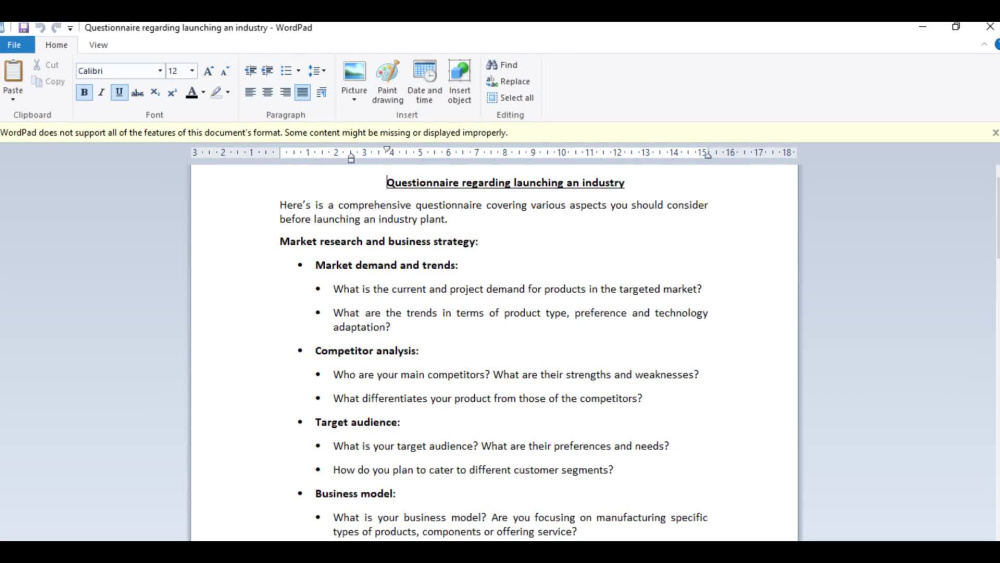Decrease paragraph indent
The height and width of the screenshot is (563, 1000).
[x=251, y=71]
